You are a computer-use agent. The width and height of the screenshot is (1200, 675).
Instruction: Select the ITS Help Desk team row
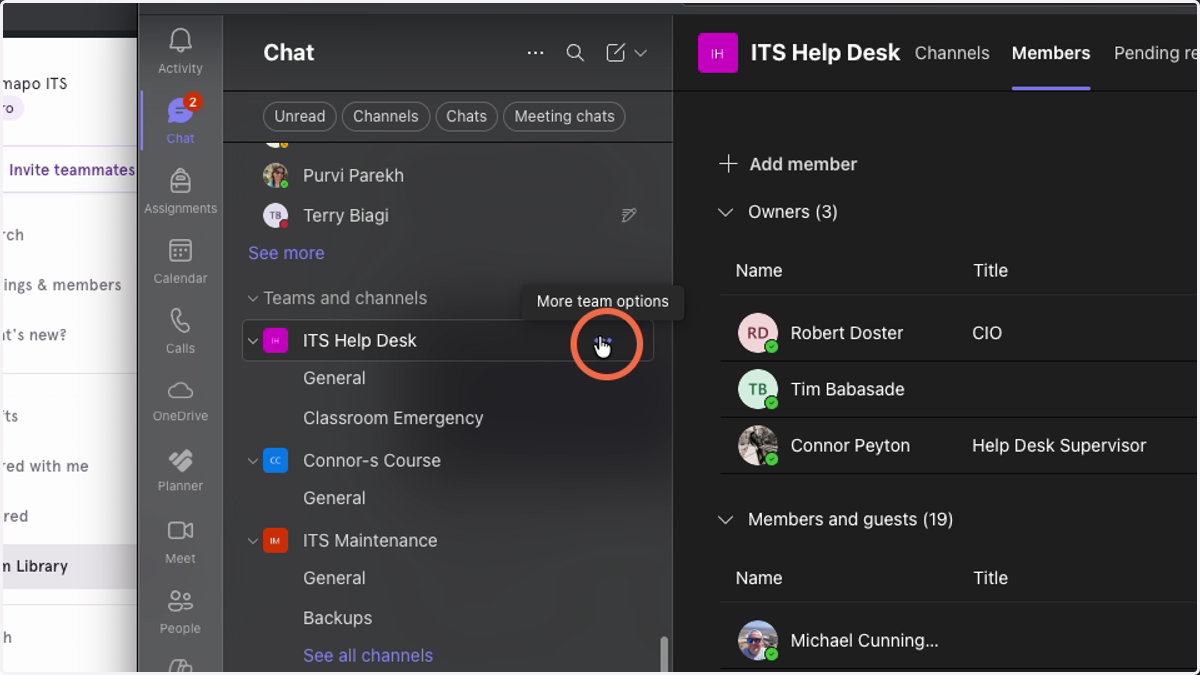pyautogui.click(x=448, y=341)
